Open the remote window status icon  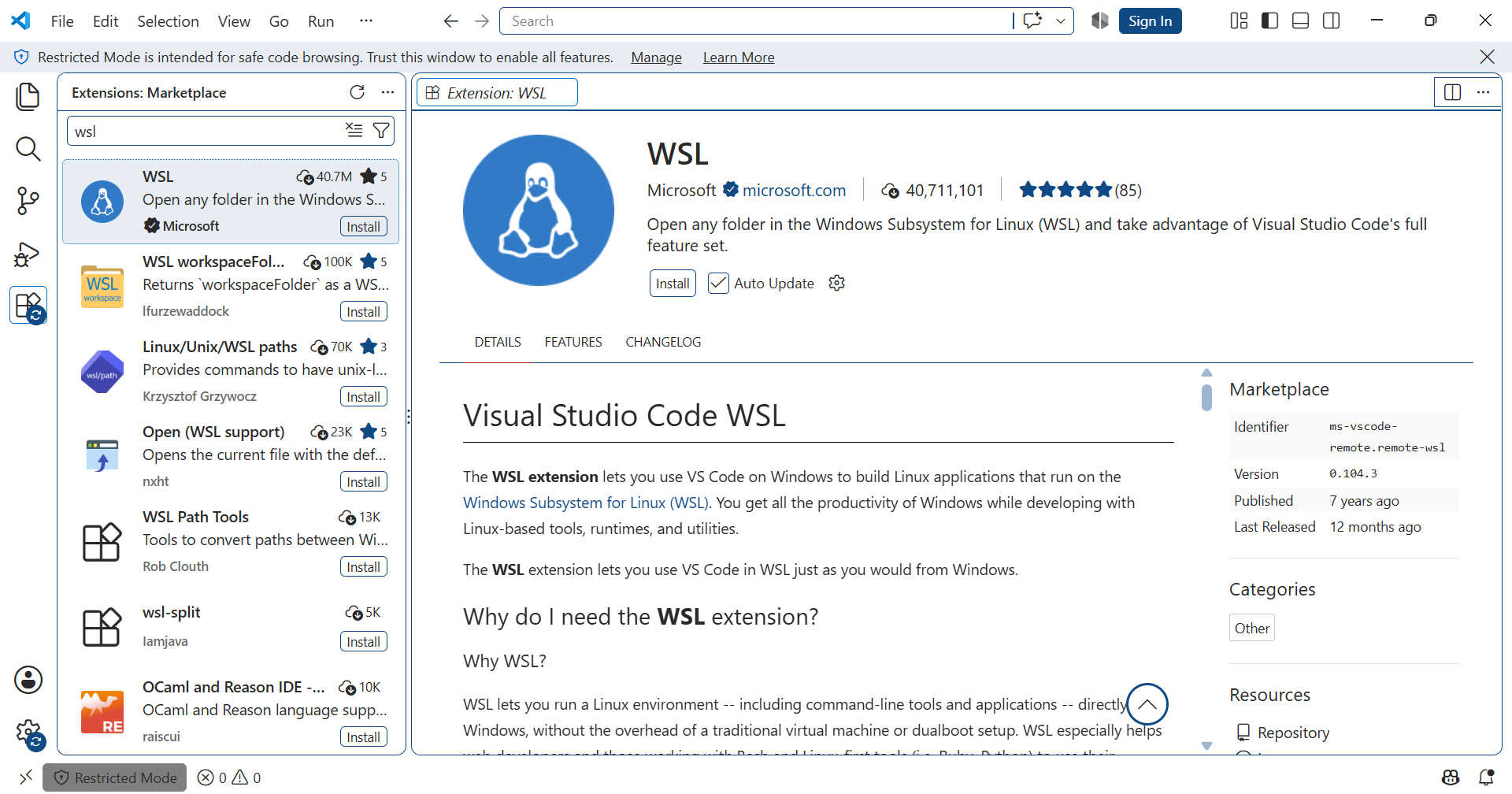click(25, 777)
